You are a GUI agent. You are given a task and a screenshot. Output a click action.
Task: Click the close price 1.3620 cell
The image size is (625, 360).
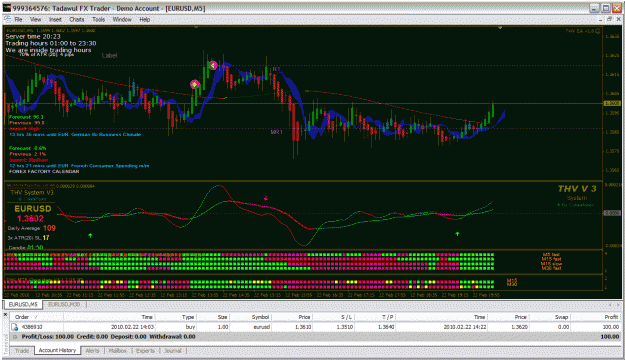click(x=520, y=327)
